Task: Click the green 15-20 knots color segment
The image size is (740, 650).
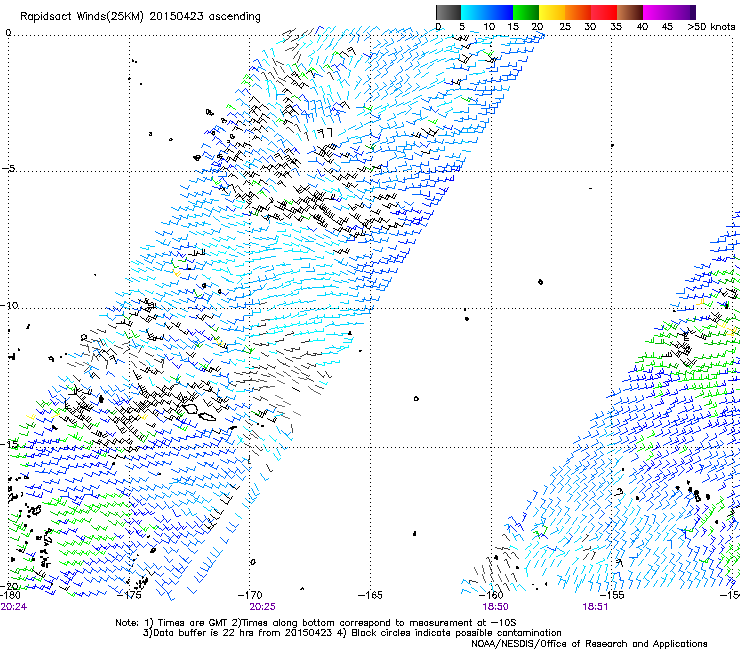Action: [x=526, y=12]
